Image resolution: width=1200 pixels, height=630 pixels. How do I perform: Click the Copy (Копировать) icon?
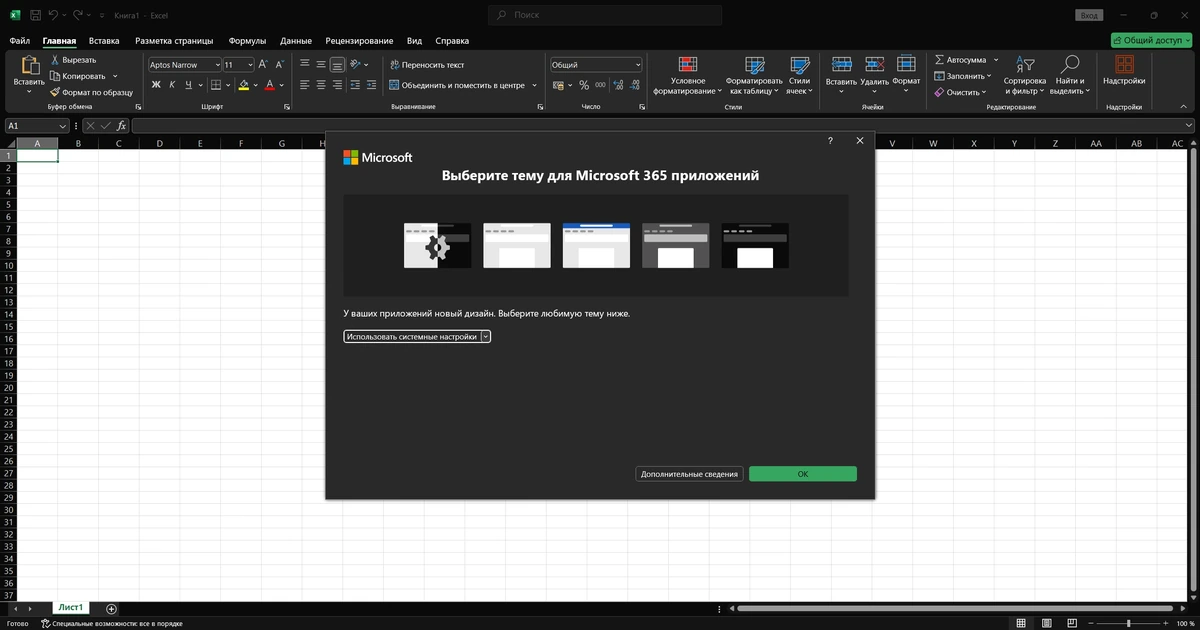[x=54, y=76]
